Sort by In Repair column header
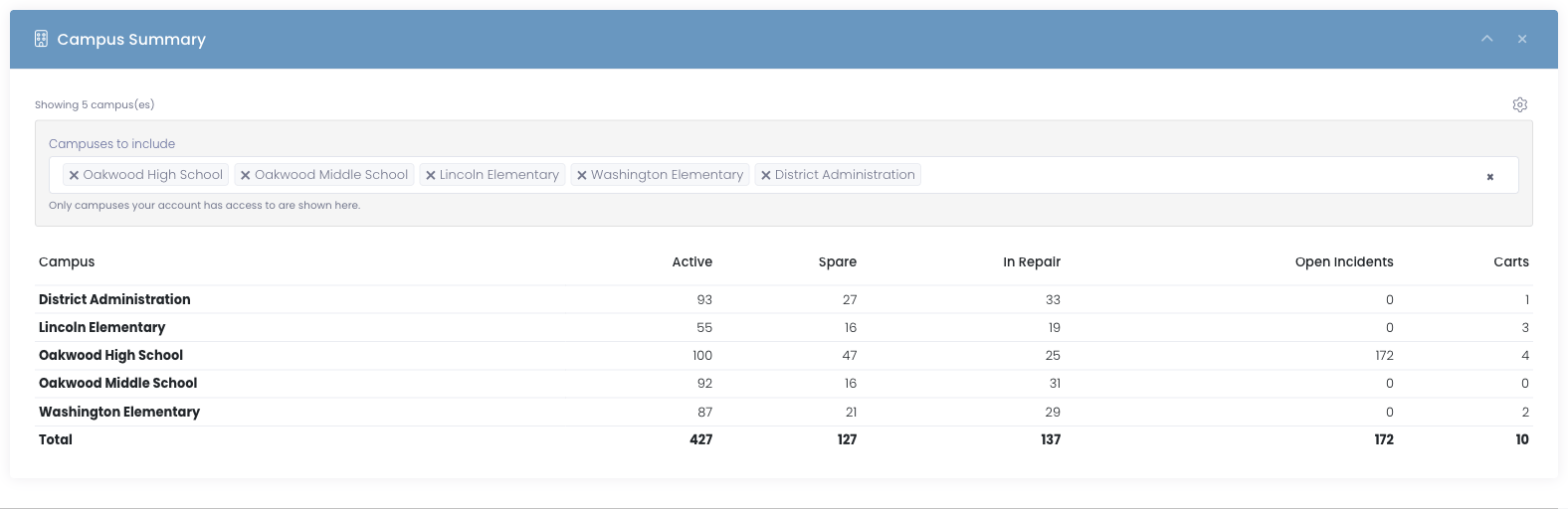This screenshot has height=509, width=1568. pos(1032,261)
